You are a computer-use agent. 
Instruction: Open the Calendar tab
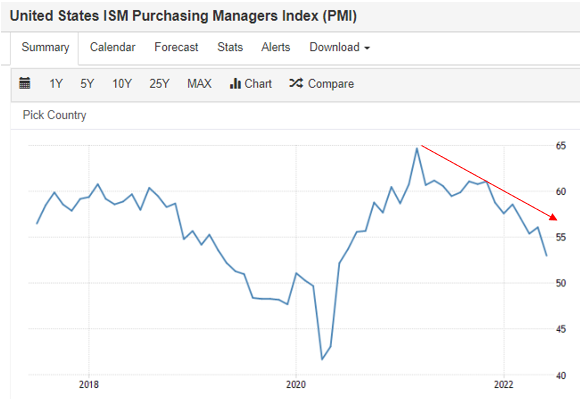click(x=113, y=47)
